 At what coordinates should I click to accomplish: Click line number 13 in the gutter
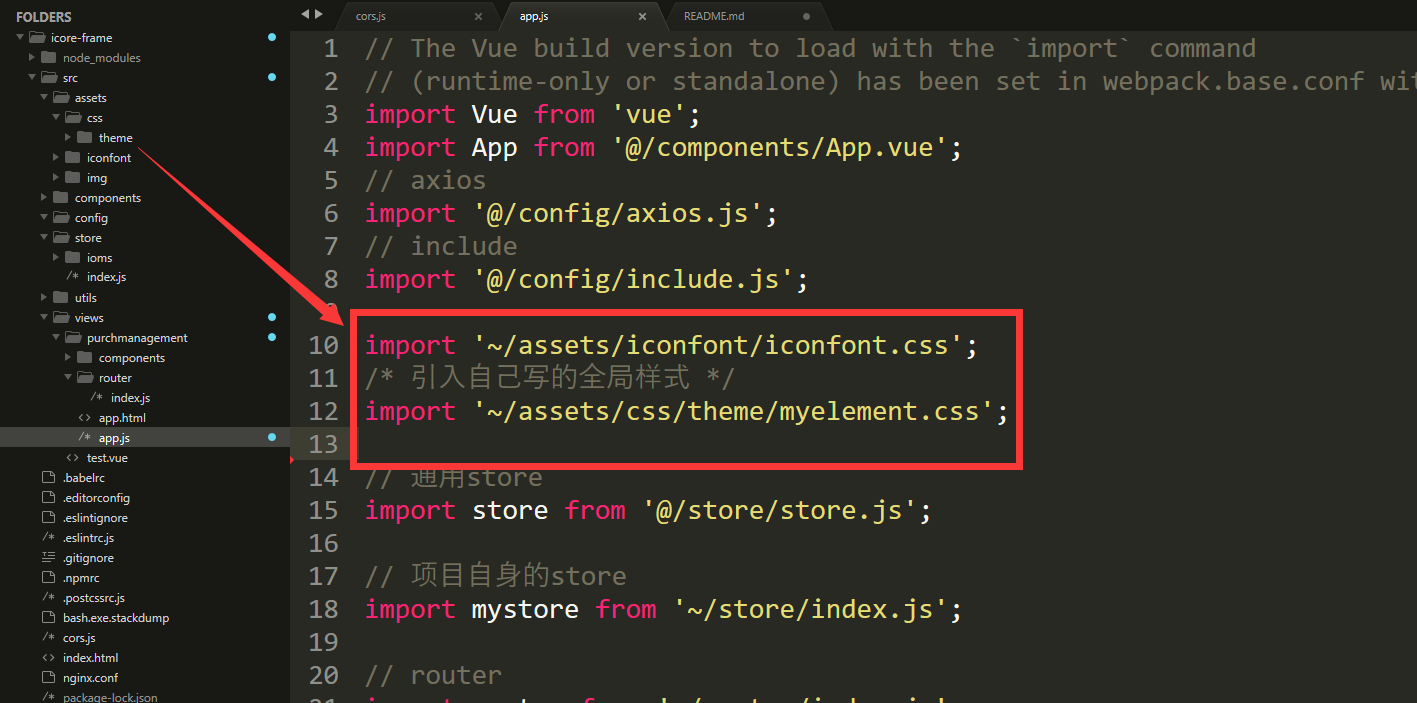pyautogui.click(x=324, y=443)
